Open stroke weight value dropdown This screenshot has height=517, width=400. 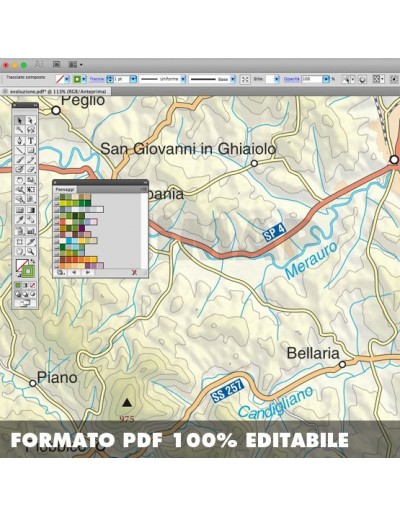pos(133,79)
